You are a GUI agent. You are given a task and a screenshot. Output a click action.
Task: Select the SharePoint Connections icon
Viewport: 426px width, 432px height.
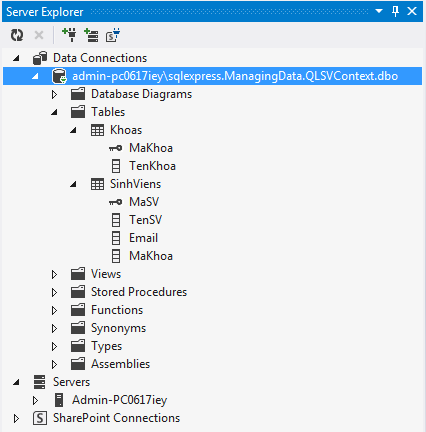tap(40, 418)
